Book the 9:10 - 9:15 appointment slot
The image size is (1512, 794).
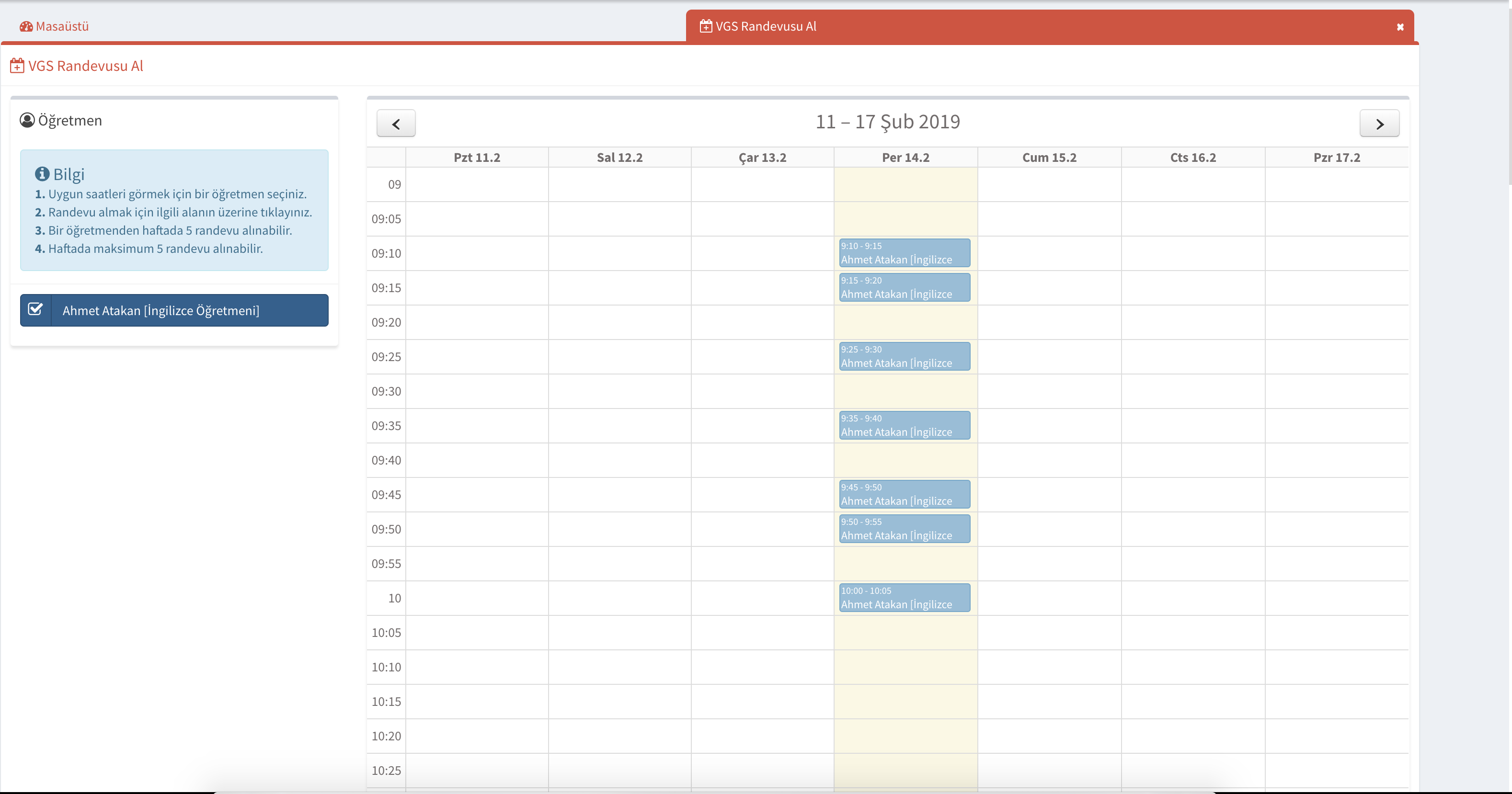(905, 253)
